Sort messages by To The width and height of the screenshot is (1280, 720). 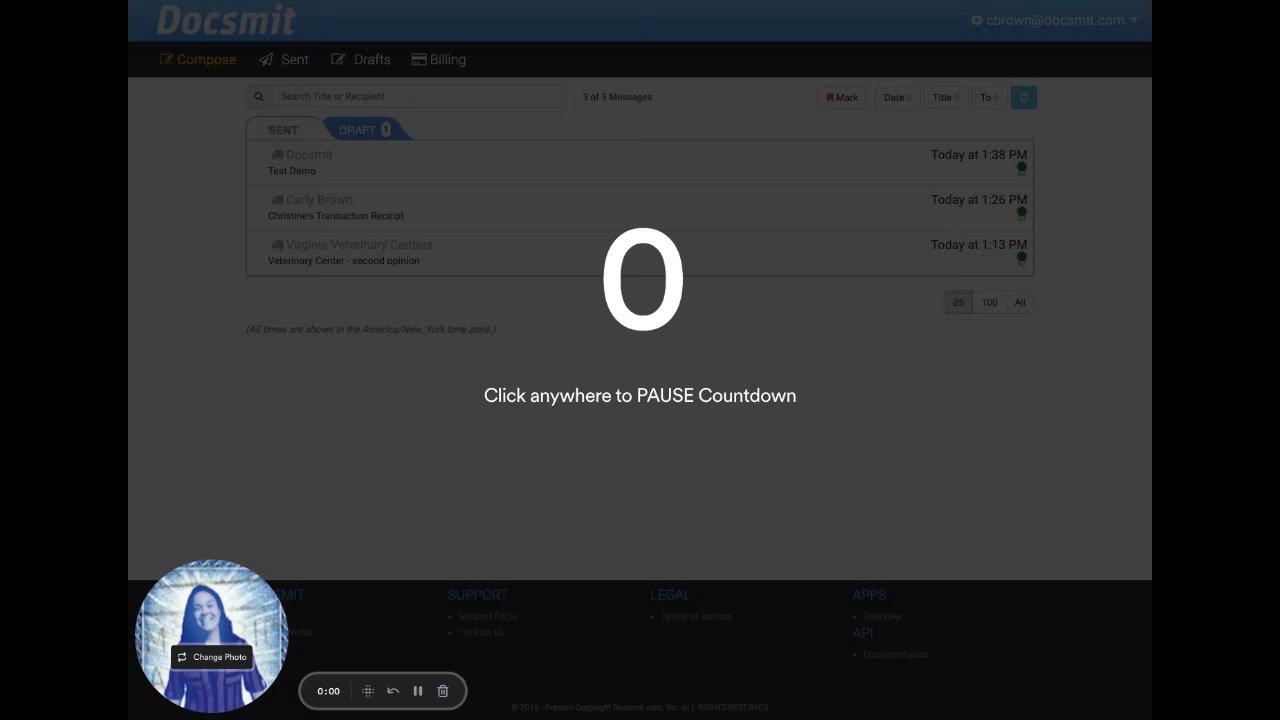pyautogui.click(x=989, y=97)
